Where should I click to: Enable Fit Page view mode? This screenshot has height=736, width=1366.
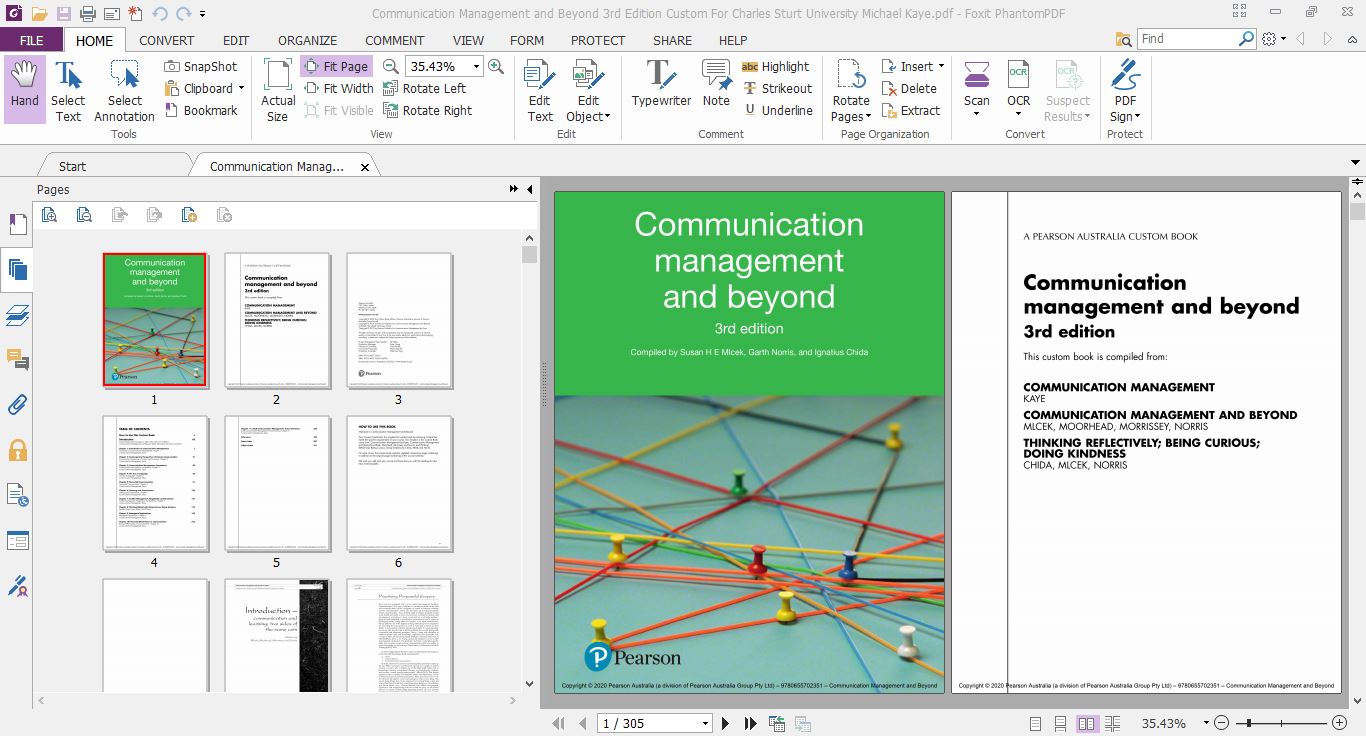336,66
